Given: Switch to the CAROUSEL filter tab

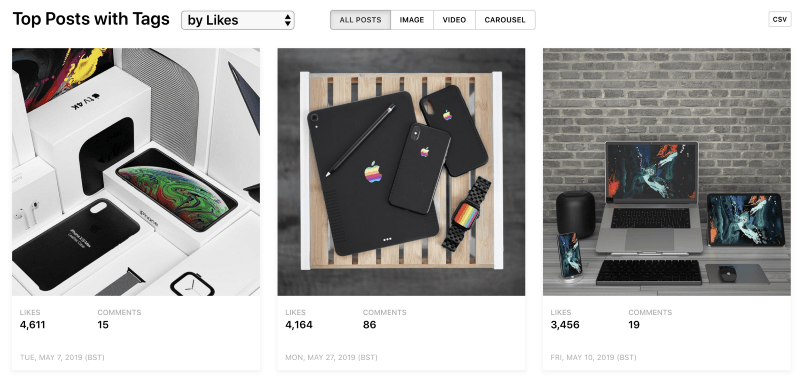Looking at the screenshot, I should pos(505,20).
